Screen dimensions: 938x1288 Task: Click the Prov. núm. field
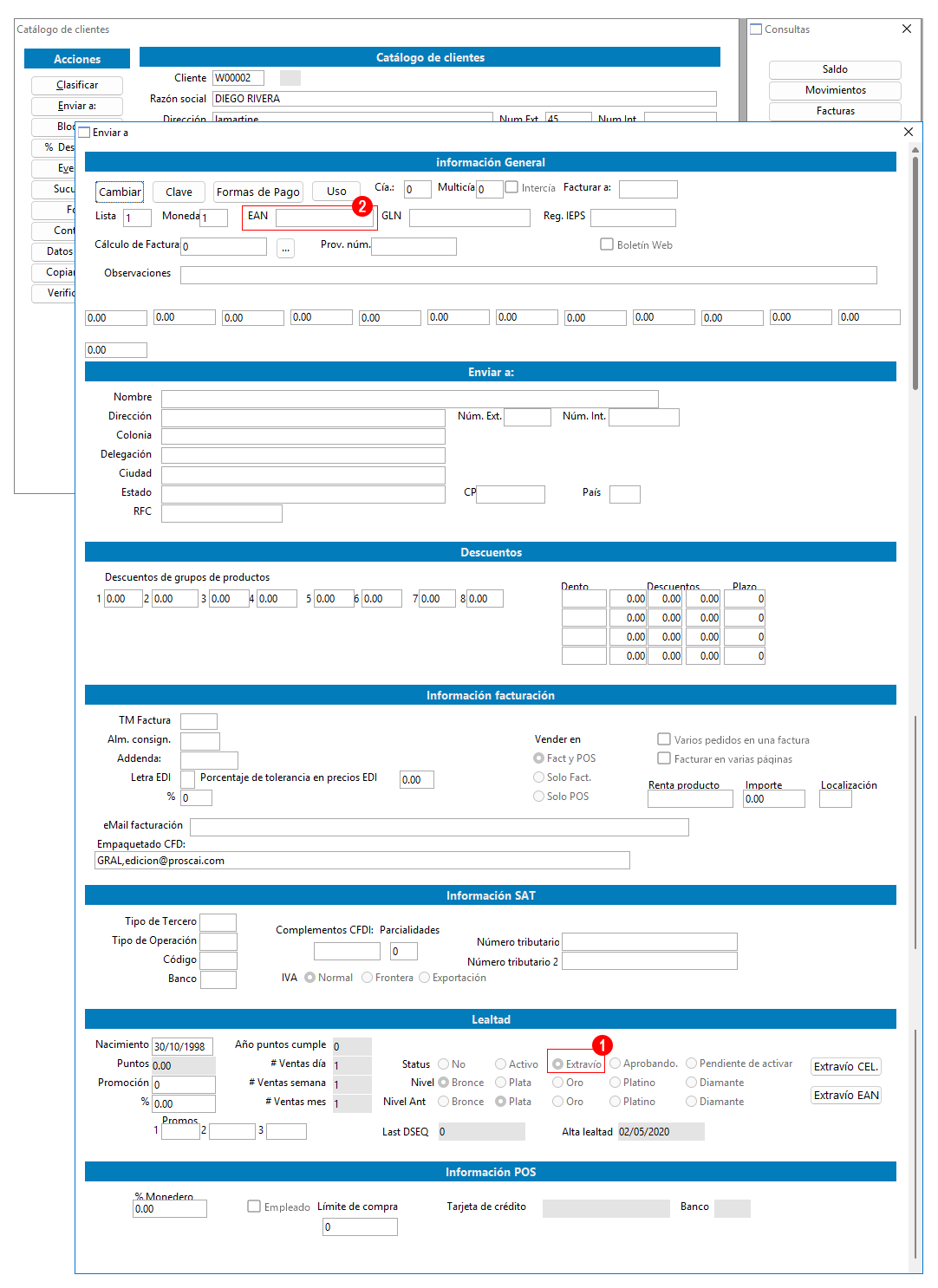[x=414, y=246]
